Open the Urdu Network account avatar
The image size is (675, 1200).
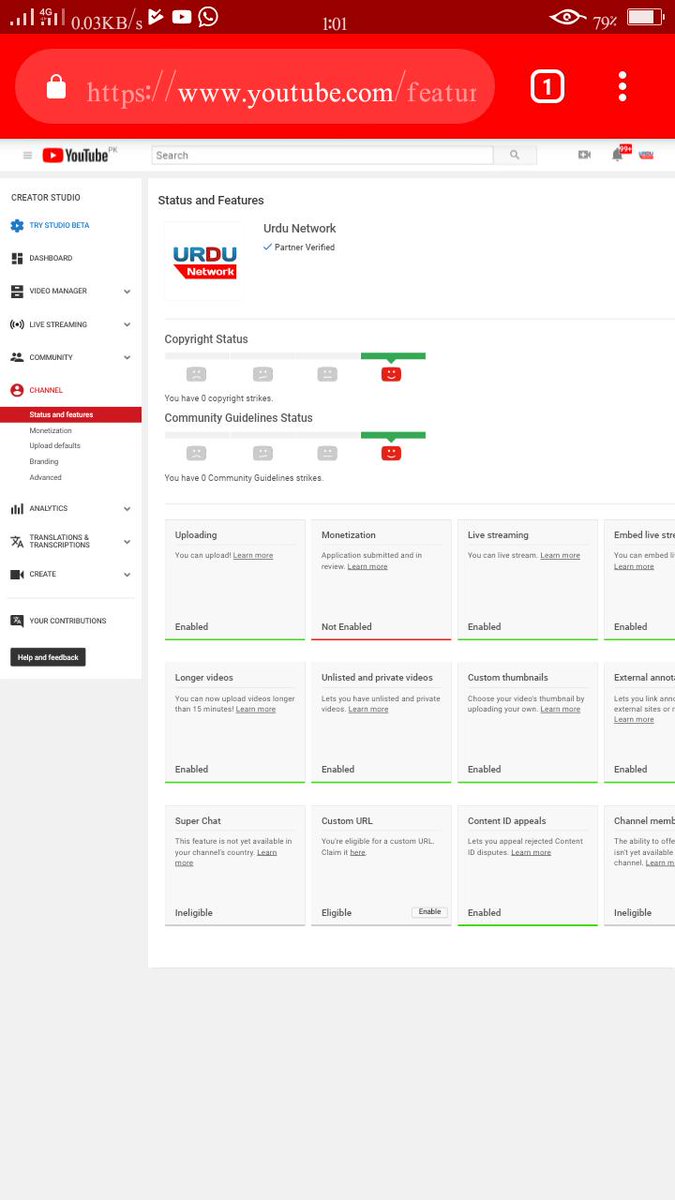[646, 155]
